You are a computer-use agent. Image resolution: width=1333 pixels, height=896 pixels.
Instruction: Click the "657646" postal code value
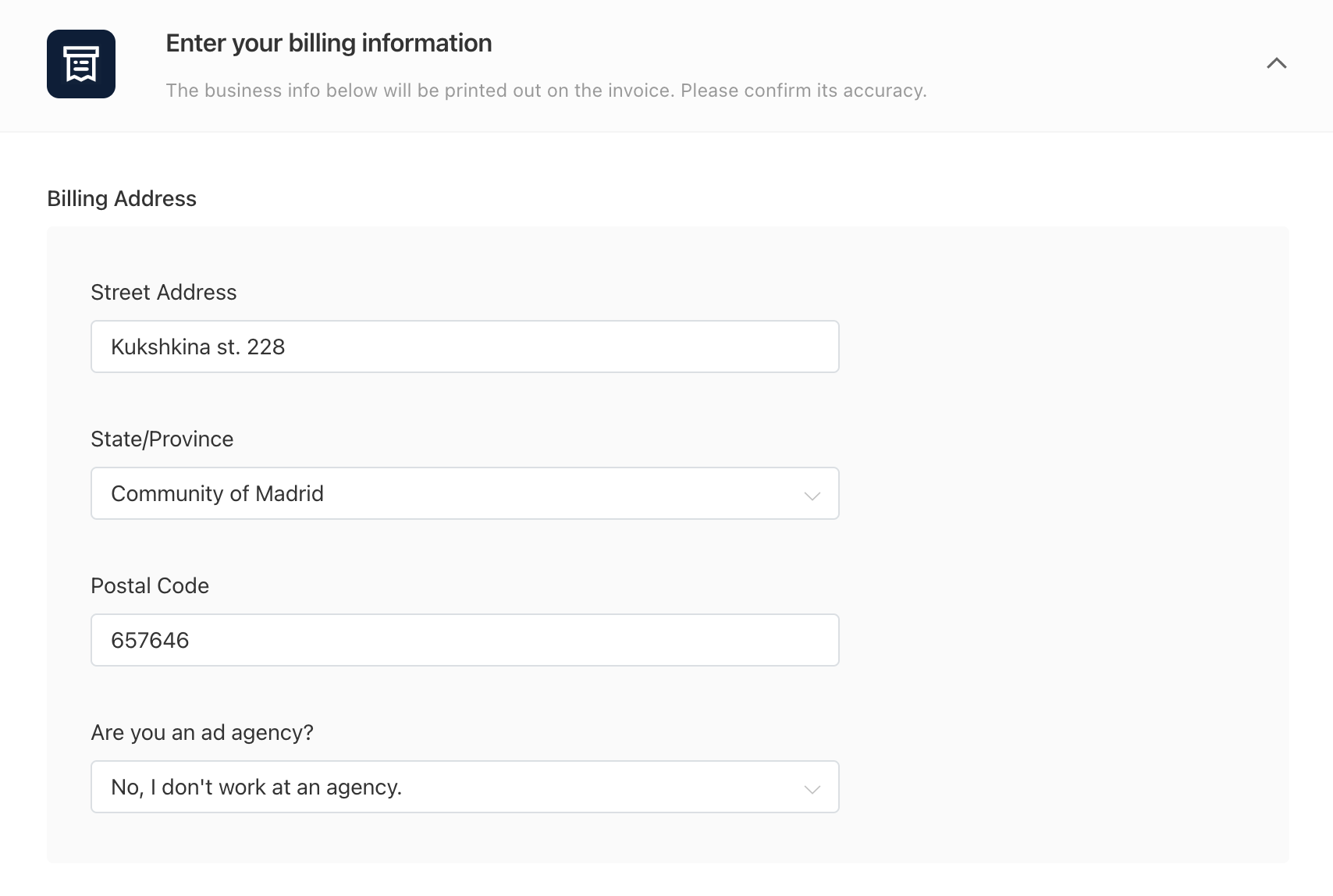(x=150, y=640)
